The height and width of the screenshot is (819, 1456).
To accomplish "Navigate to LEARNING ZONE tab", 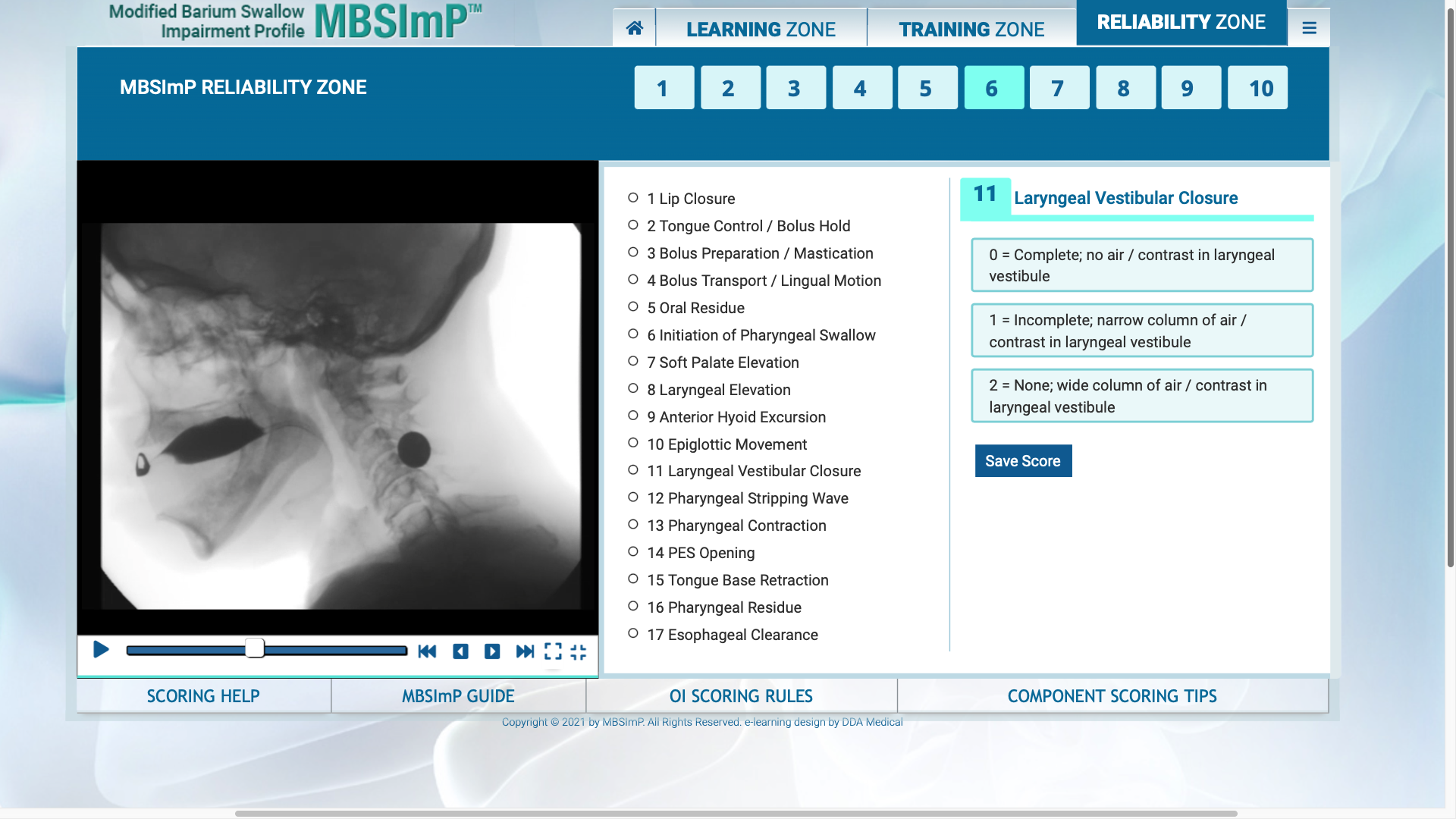I will point(761,28).
